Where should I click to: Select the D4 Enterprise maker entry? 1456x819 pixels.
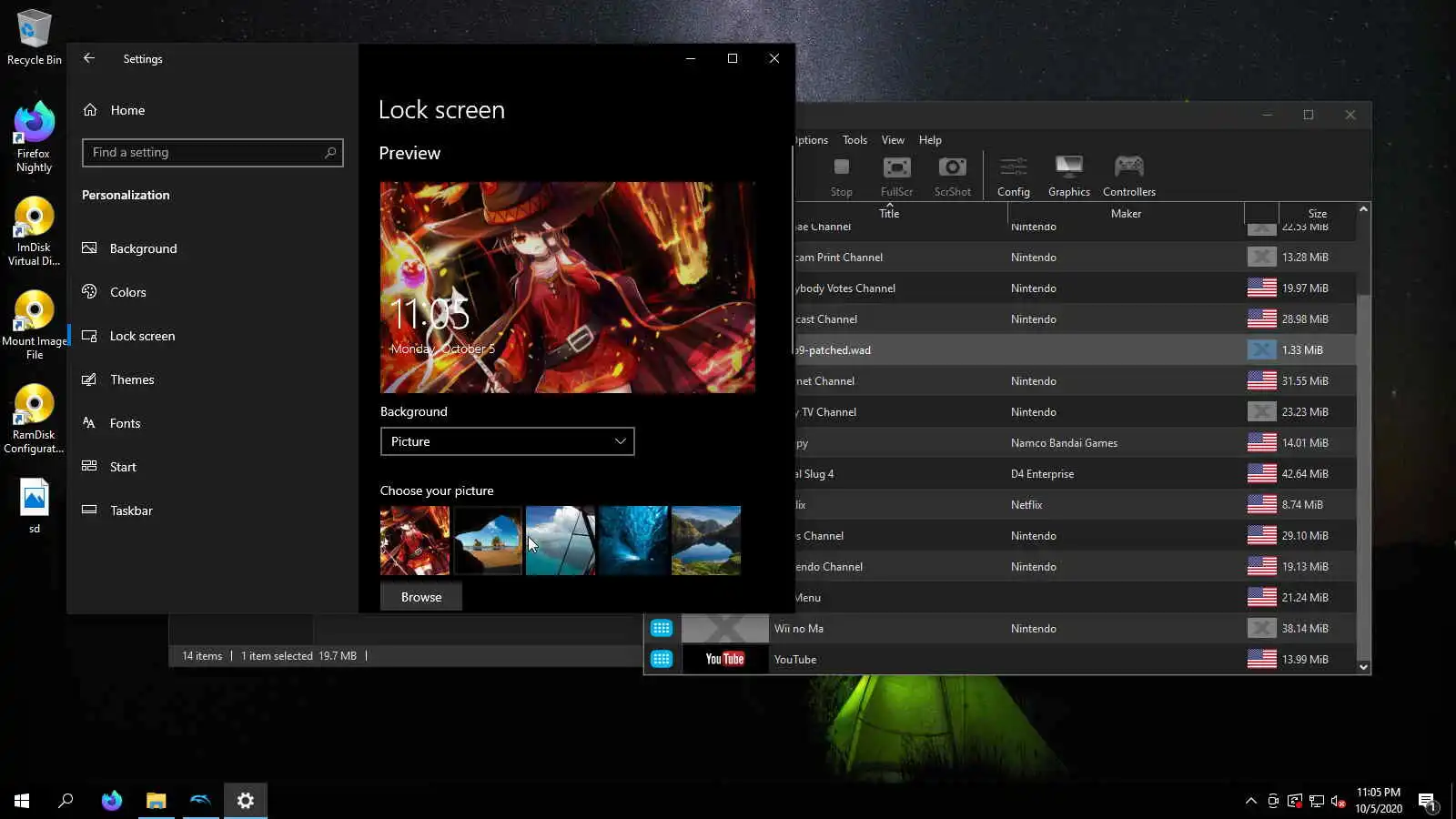click(1042, 474)
